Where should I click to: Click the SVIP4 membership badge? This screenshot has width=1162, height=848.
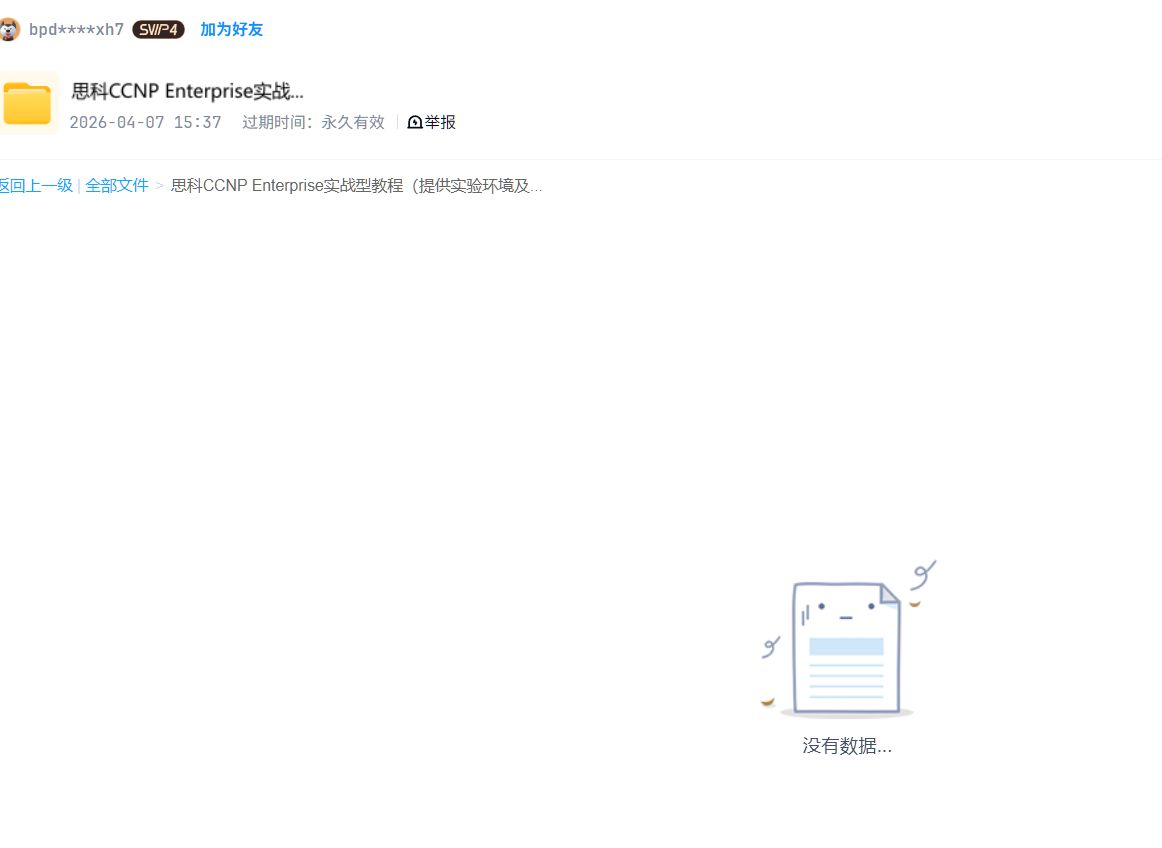pyautogui.click(x=158, y=29)
